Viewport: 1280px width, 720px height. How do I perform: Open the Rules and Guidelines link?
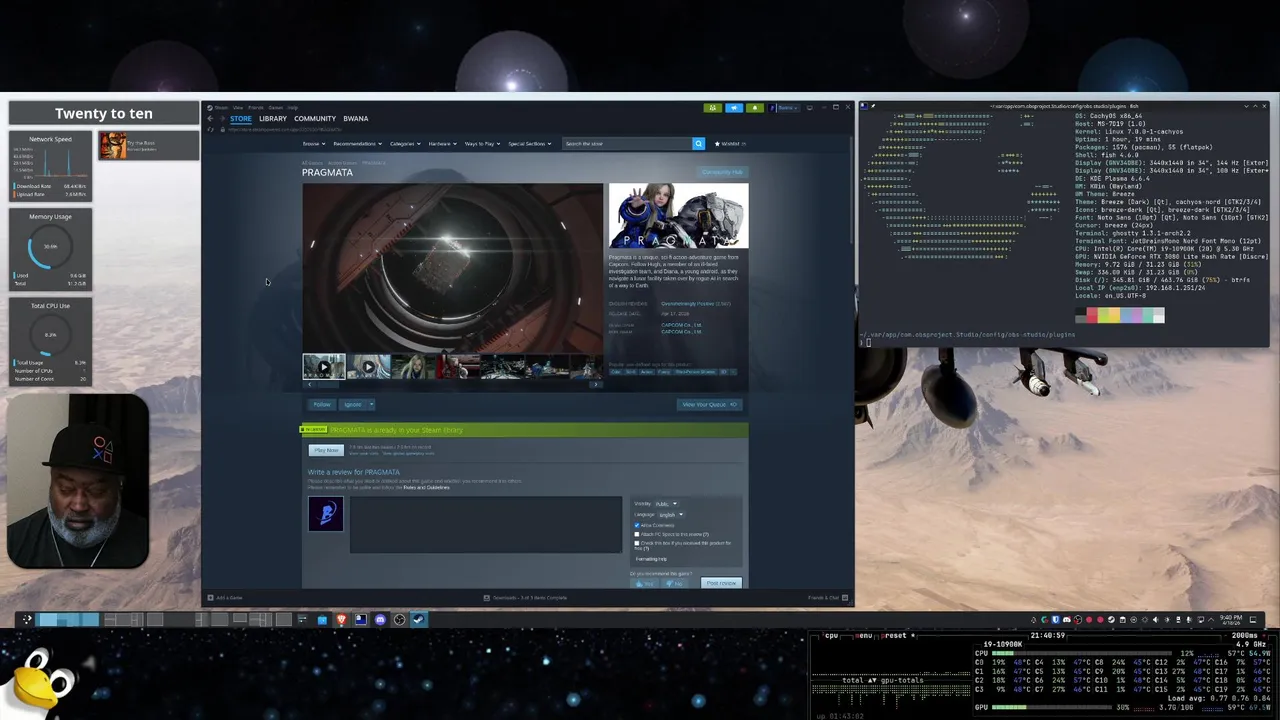pos(426,488)
